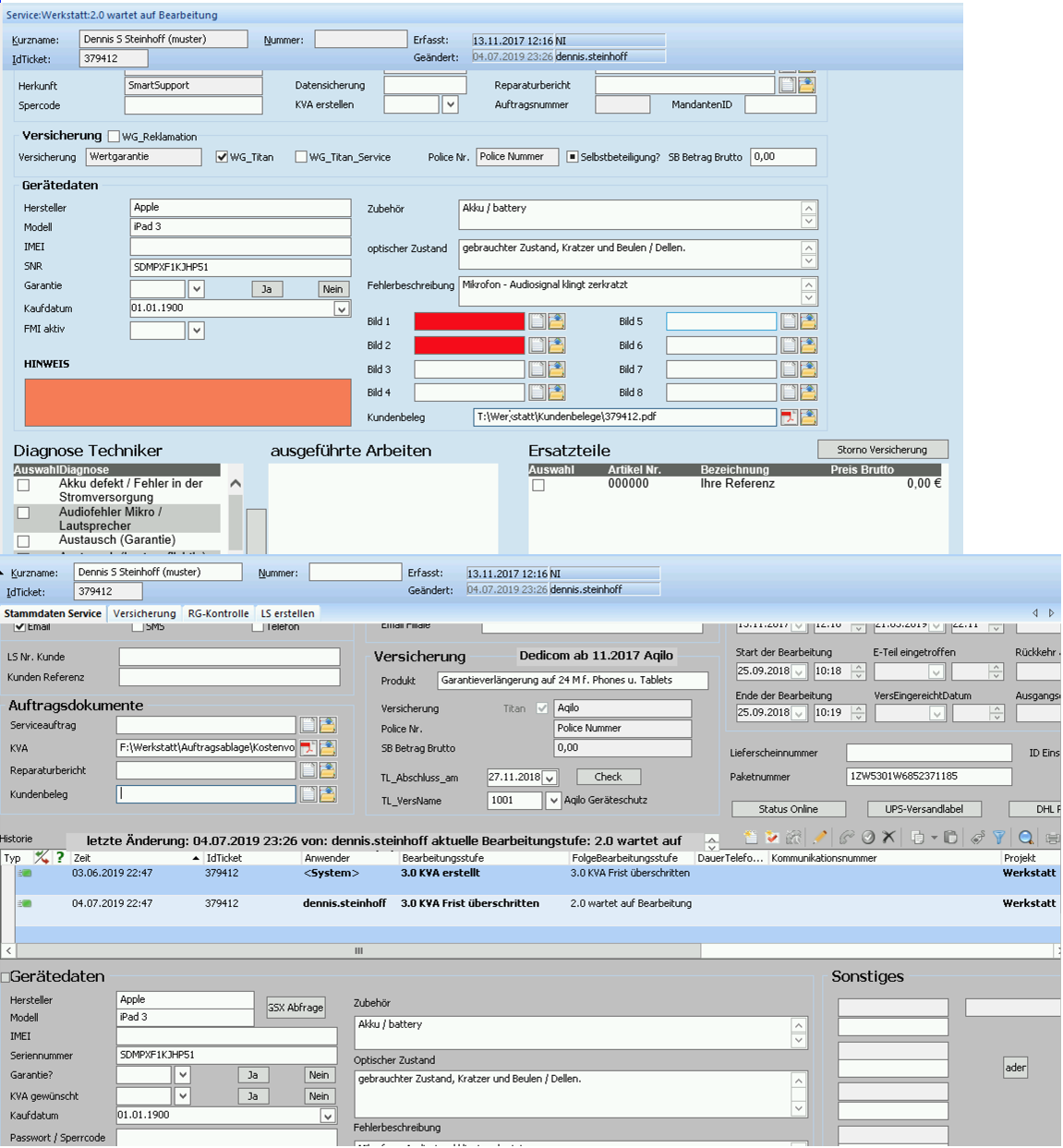Select the Ersatzteile row 000000 checkbox
Viewport: 1063px width, 1148px height.
(x=538, y=485)
